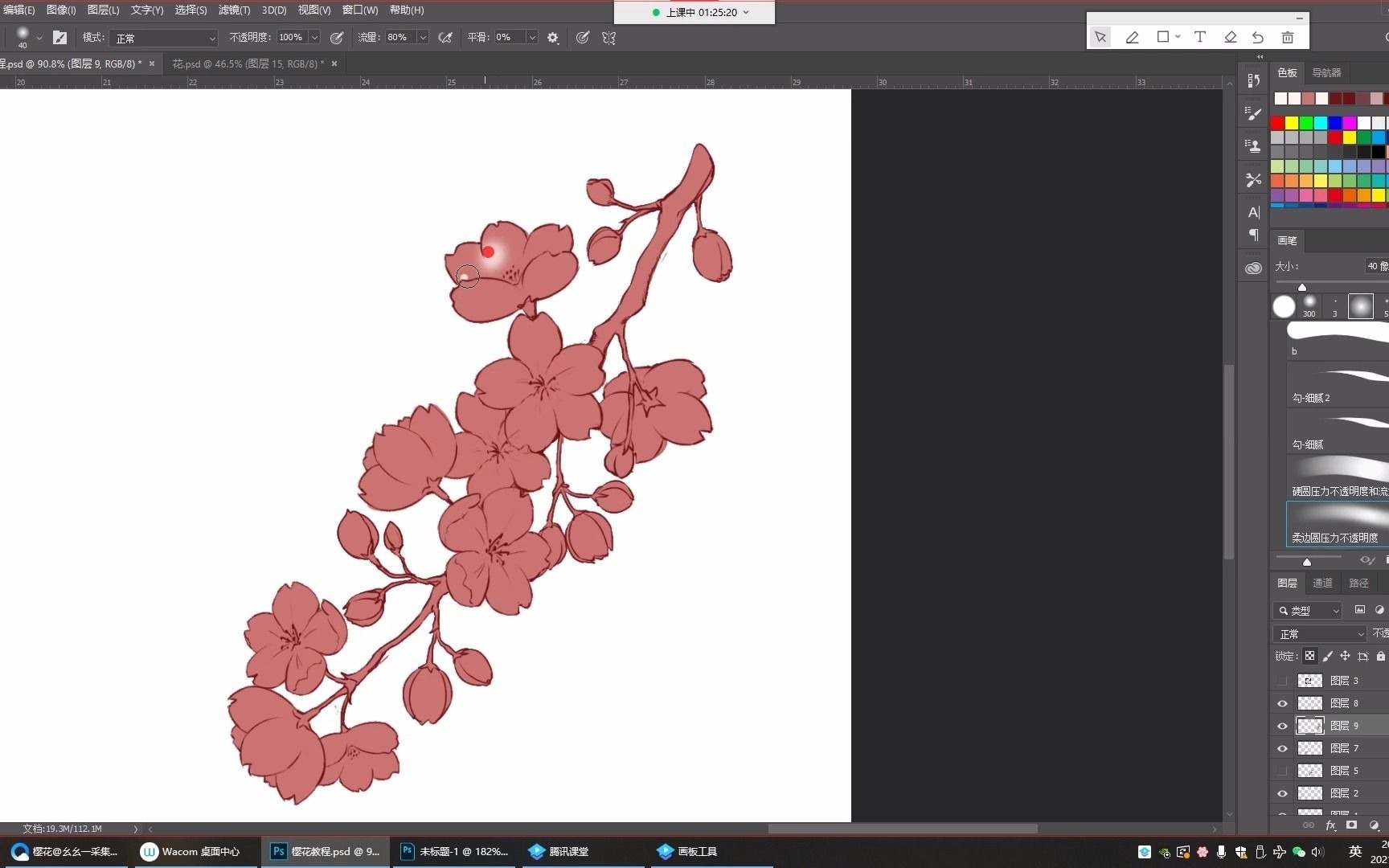The image size is (1389, 868).
Task: Filter layers by adjustment layer icon
Action: click(x=1379, y=610)
